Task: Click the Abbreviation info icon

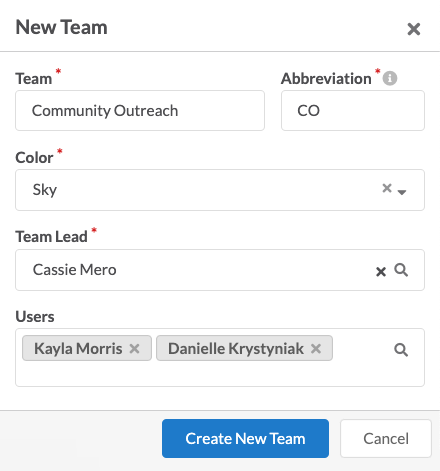Action: tap(390, 79)
